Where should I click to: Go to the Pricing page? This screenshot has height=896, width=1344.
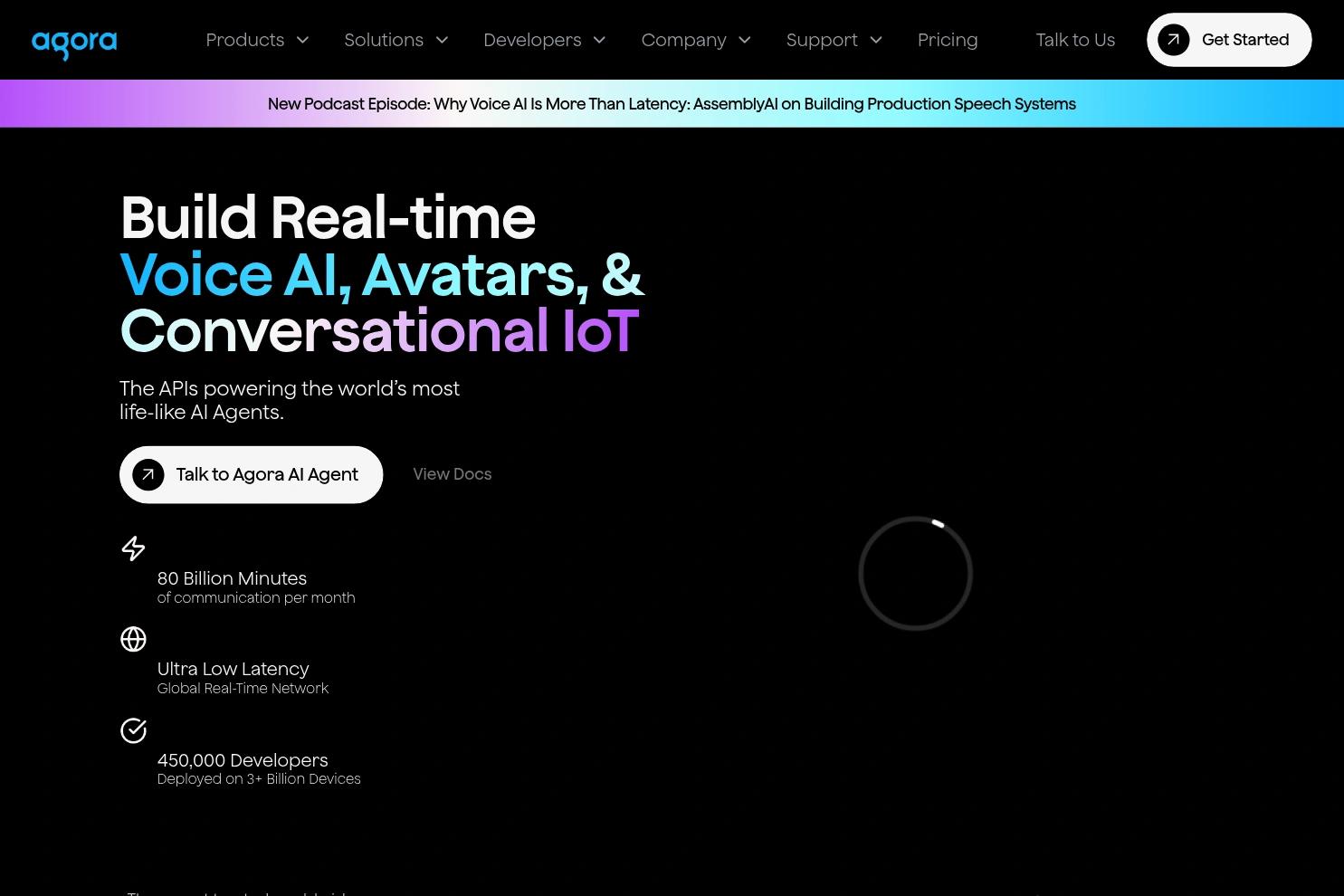[948, 40]
